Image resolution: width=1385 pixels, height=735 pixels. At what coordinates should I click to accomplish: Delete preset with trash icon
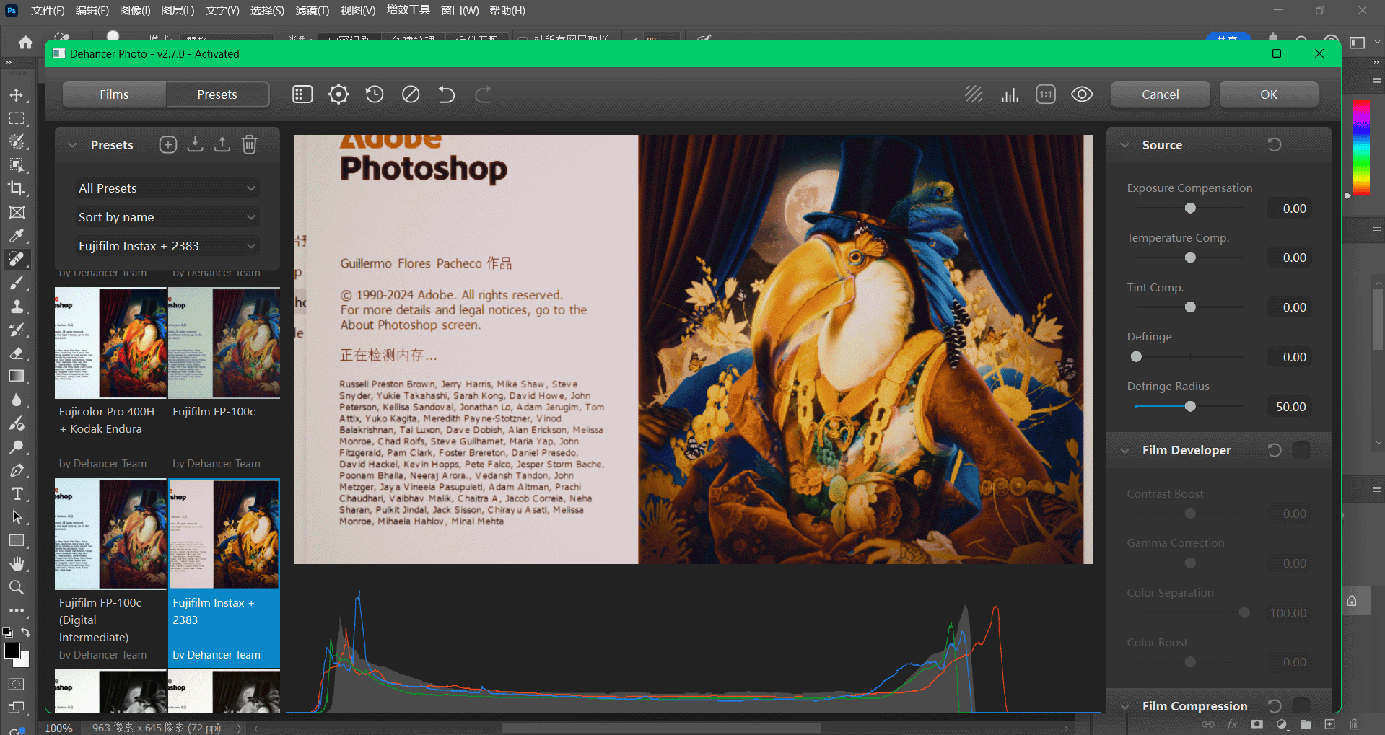click(x=249, y=145)
